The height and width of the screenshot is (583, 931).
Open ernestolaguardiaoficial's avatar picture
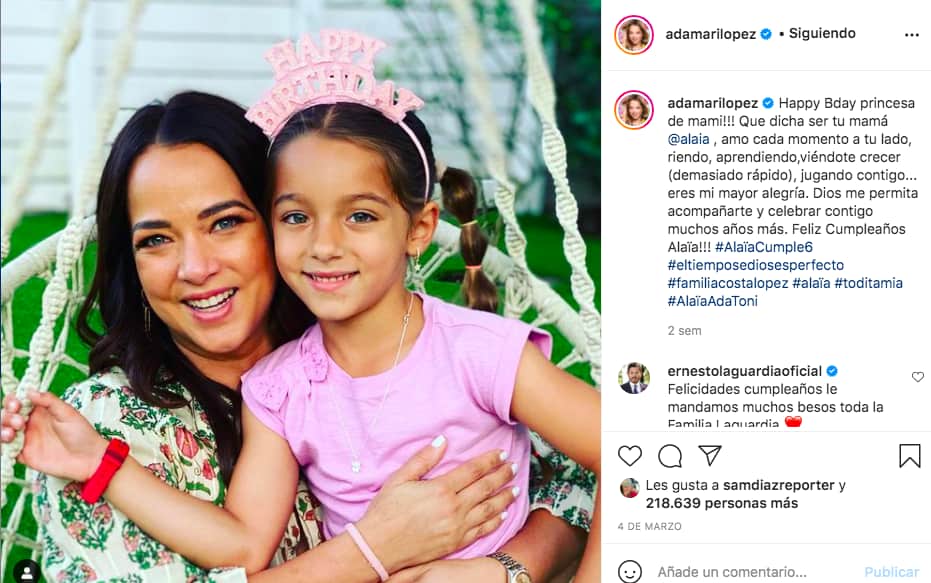point(634,378)
